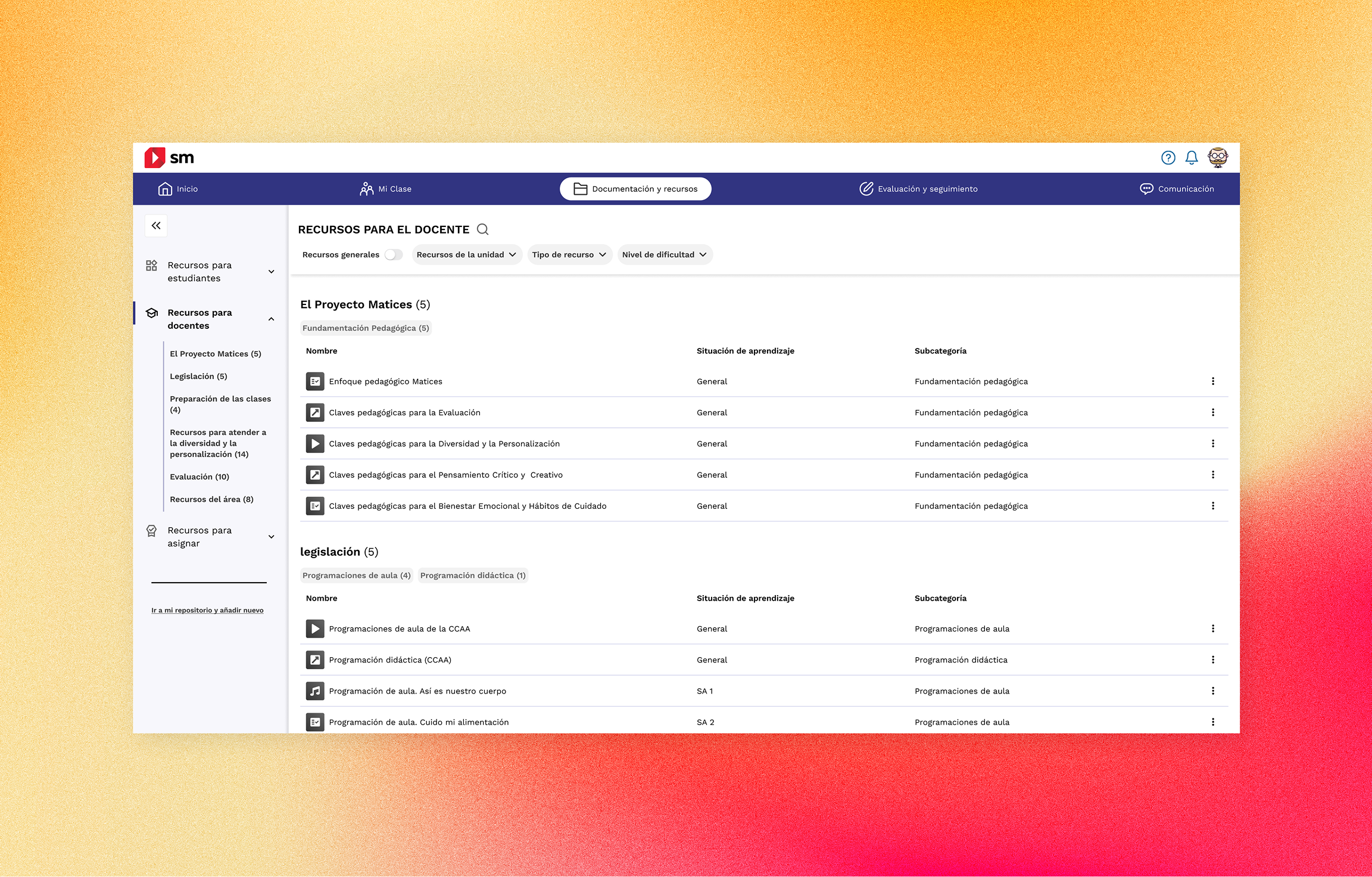Click the video icon beside Programaciones de aula de la CCAA
The height and width of the screenshot is (877, 1372).
[x=314, y=629]
